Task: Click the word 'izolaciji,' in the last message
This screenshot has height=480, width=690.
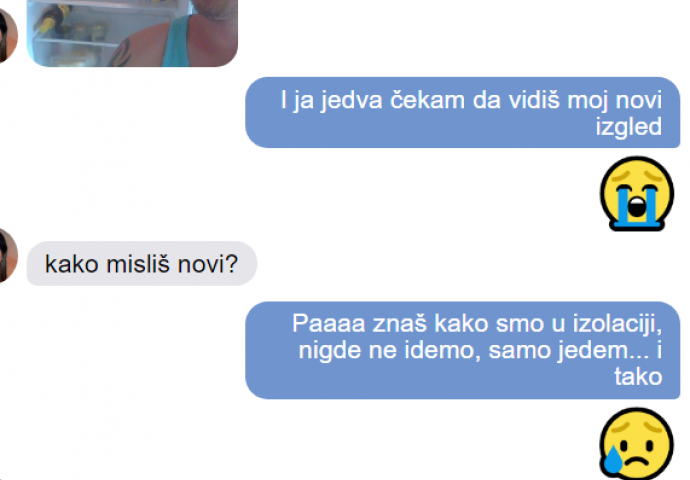Action: [617, 325]
